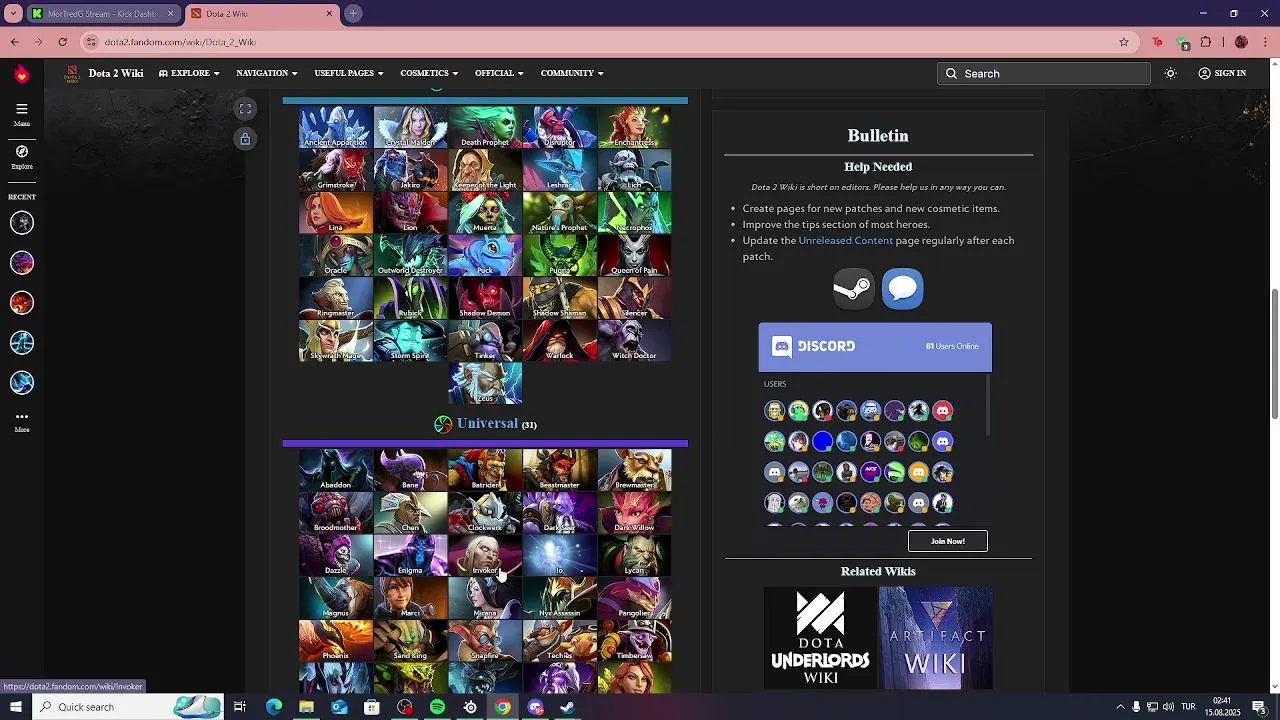Open first recent wiki icon in sidebar
This screenshot has width=1280, height=720.
point(21,223)
